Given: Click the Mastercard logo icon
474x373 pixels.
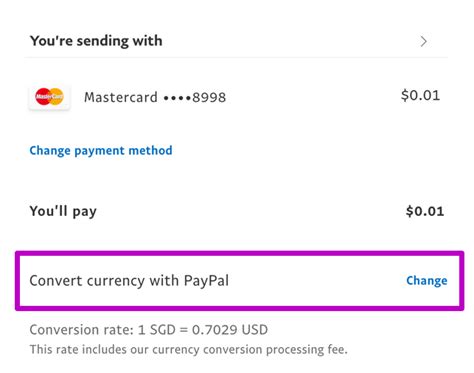Looking at the screenshot, I should click(49, 97).
